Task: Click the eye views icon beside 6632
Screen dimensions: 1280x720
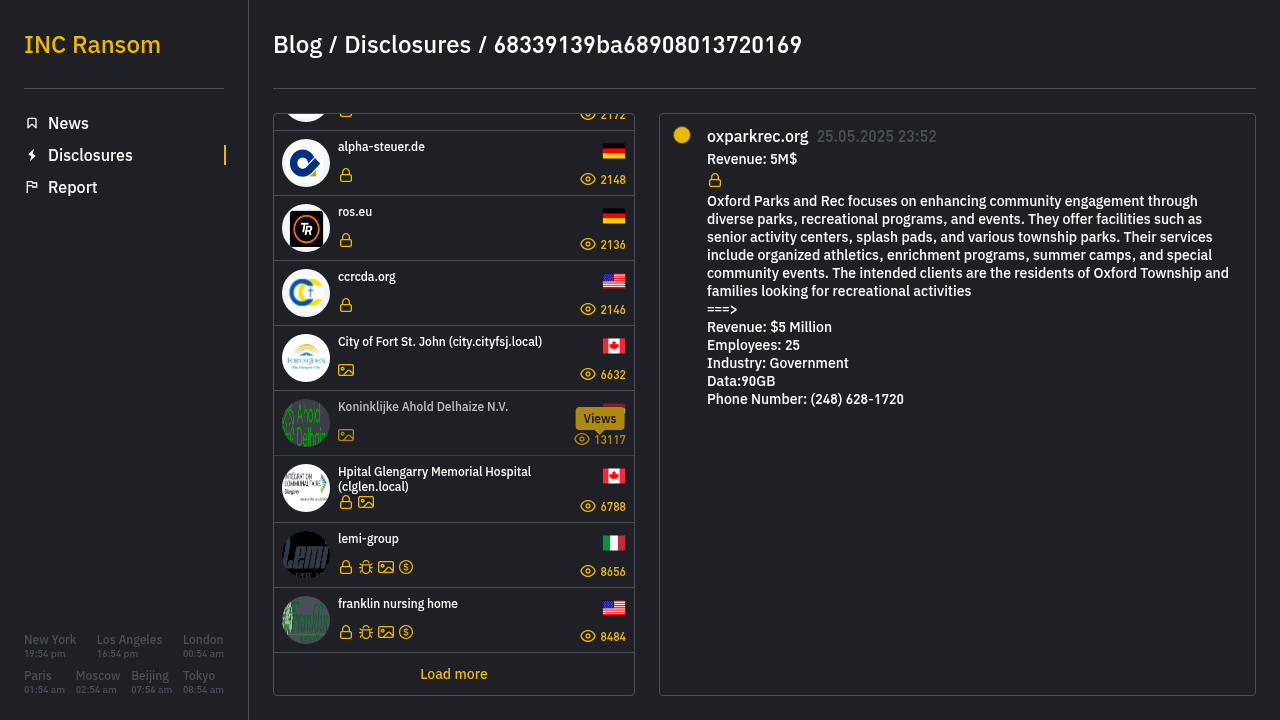Action: (588, 374)
